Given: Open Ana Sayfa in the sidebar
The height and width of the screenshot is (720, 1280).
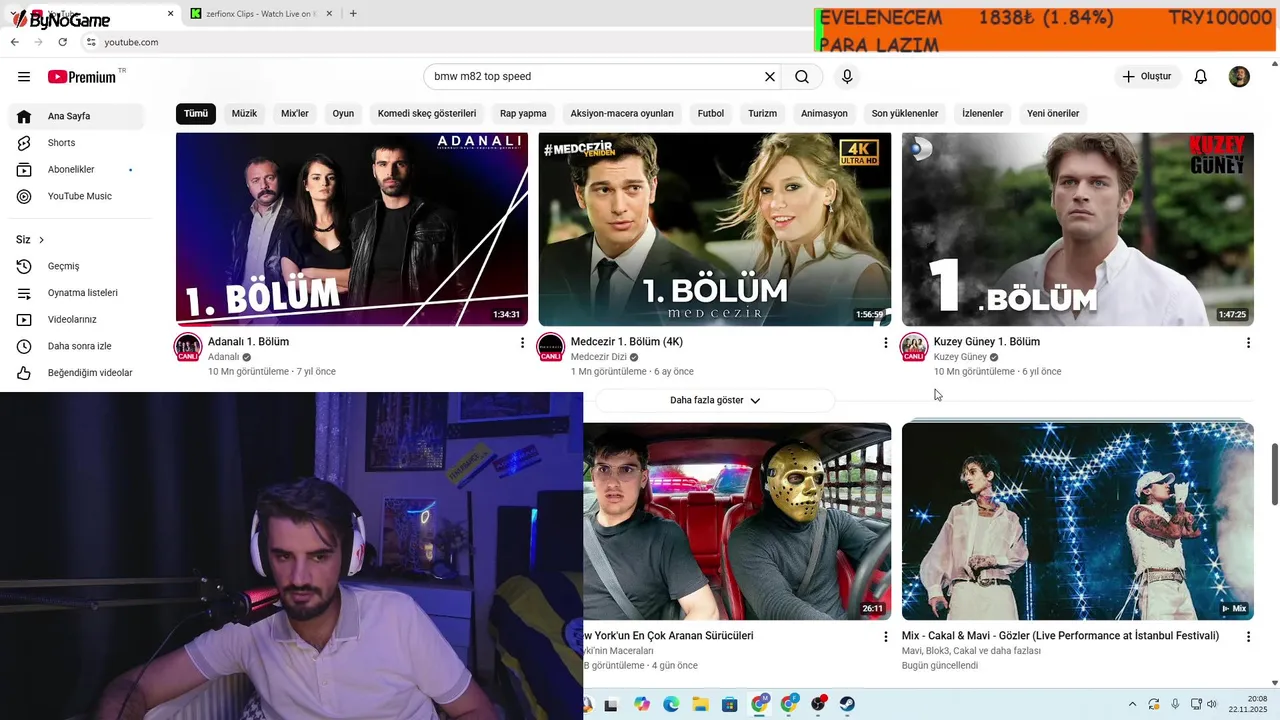Looking at the screenshot, I should [x=76, y=116].
